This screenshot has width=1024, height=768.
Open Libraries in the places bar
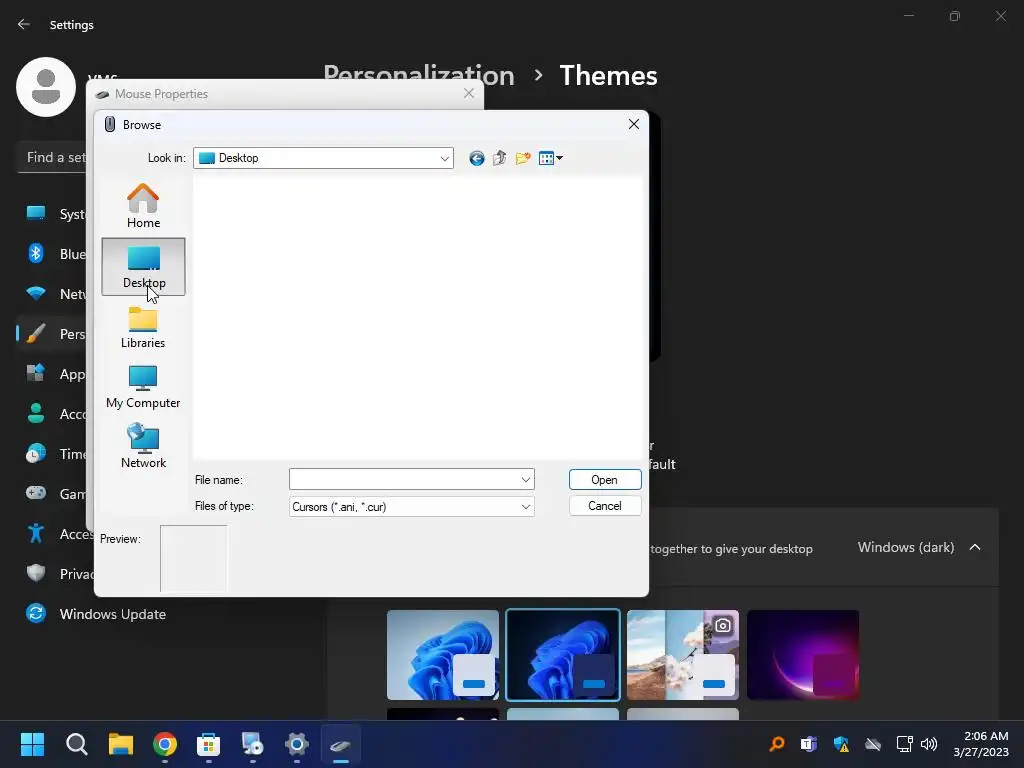143,327
